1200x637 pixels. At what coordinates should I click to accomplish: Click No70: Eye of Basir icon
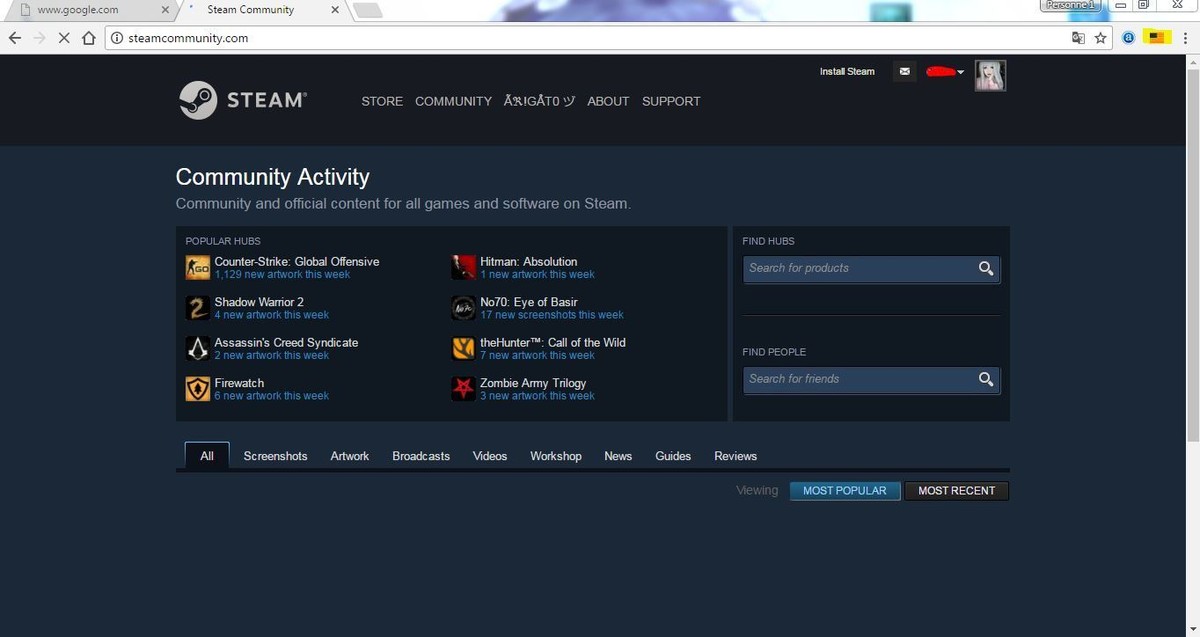tap(463, 308)
